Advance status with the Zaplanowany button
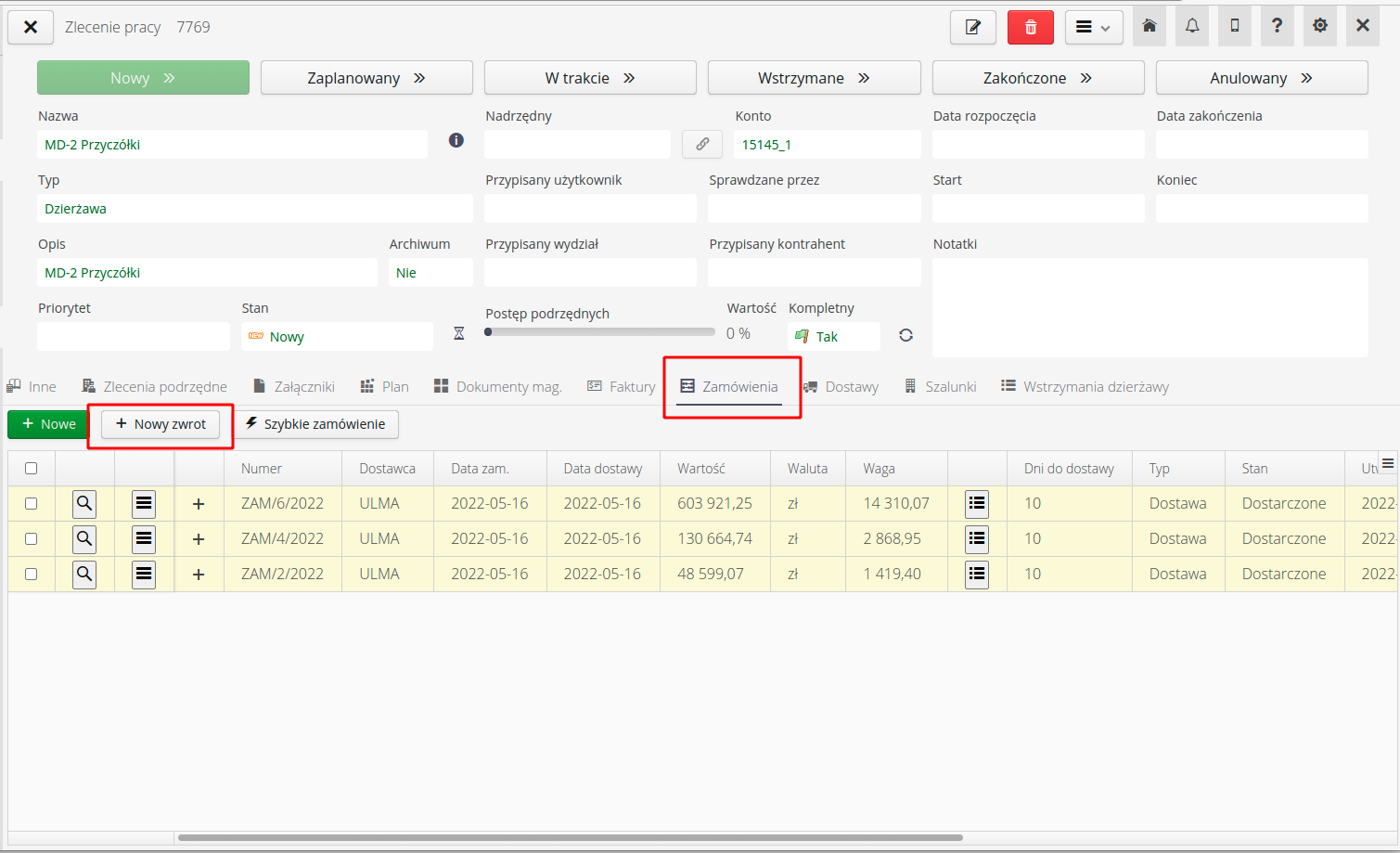This screenshot has height=853, width=1400. [366, 77]
